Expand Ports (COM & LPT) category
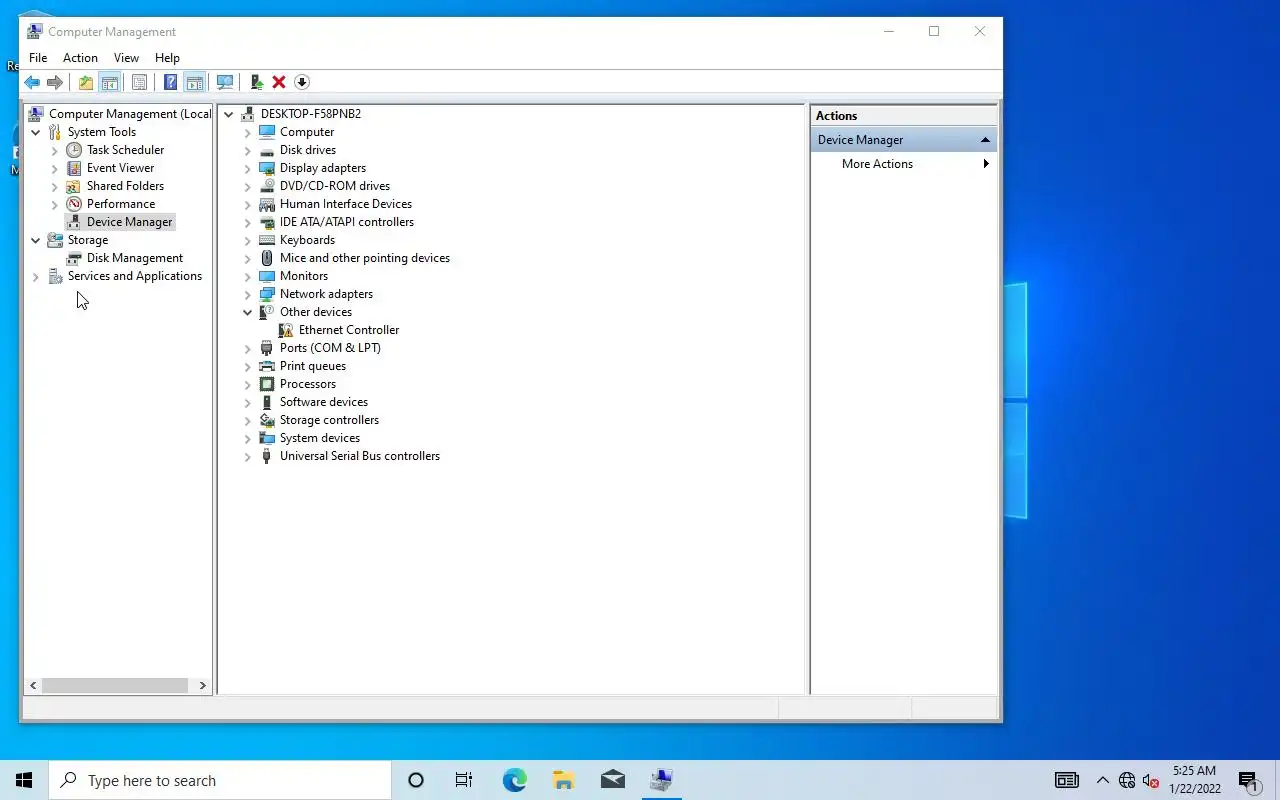 [x=248, y=348]
